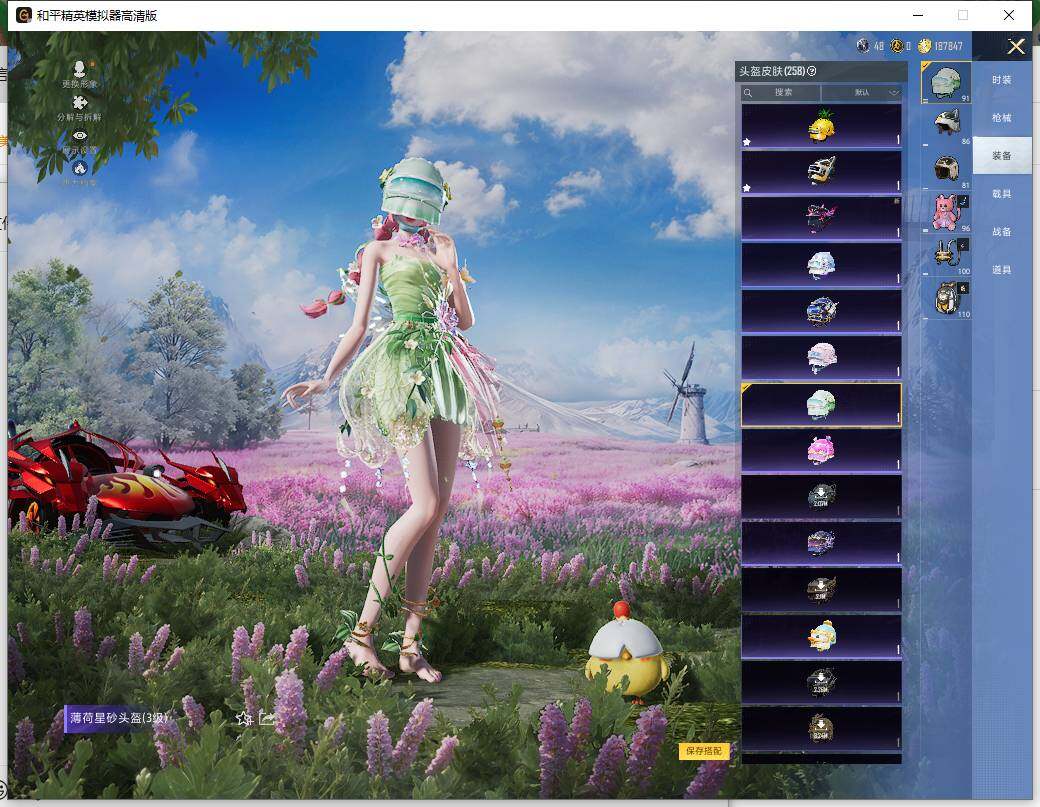Click the search field in helmet skins
This screenshot has width=1040, height=807.
coord(783,92)
